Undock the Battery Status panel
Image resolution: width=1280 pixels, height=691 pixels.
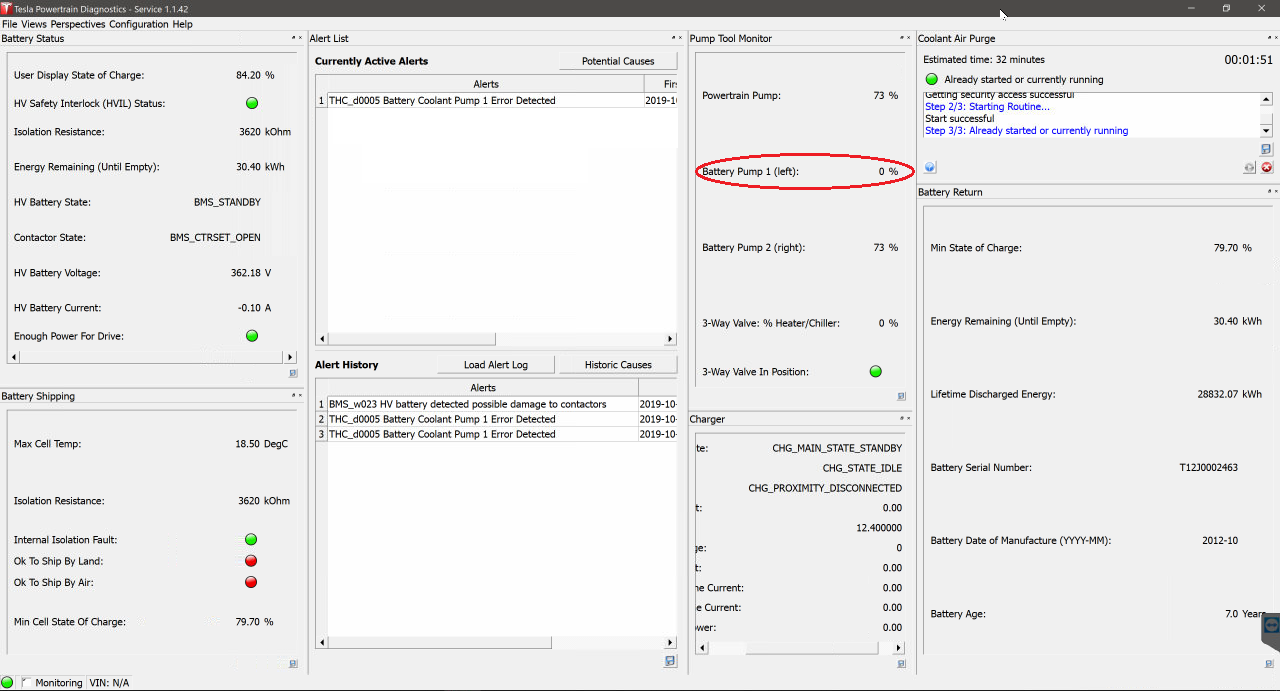293,39
